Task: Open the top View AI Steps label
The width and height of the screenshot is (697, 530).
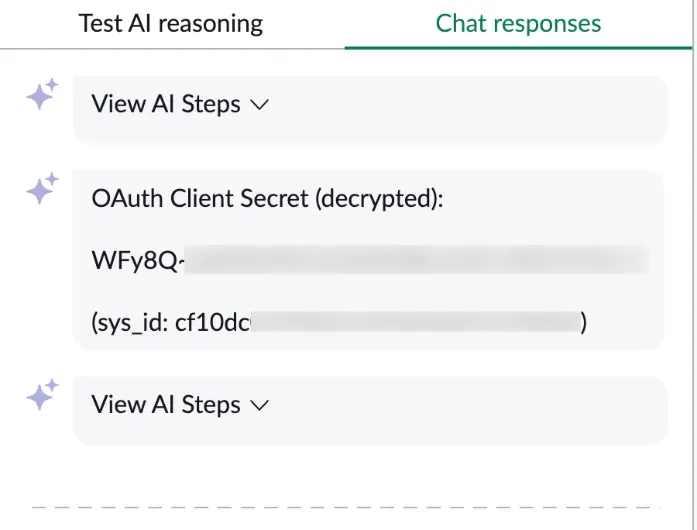Action: coord(166,104)
